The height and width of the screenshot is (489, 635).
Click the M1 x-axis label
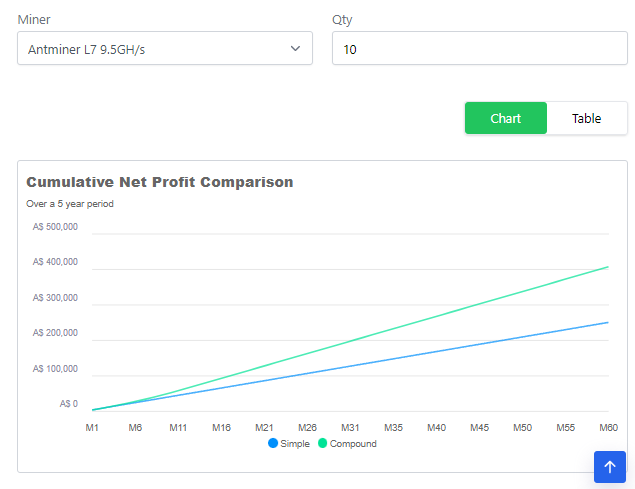tap(92, 427)
